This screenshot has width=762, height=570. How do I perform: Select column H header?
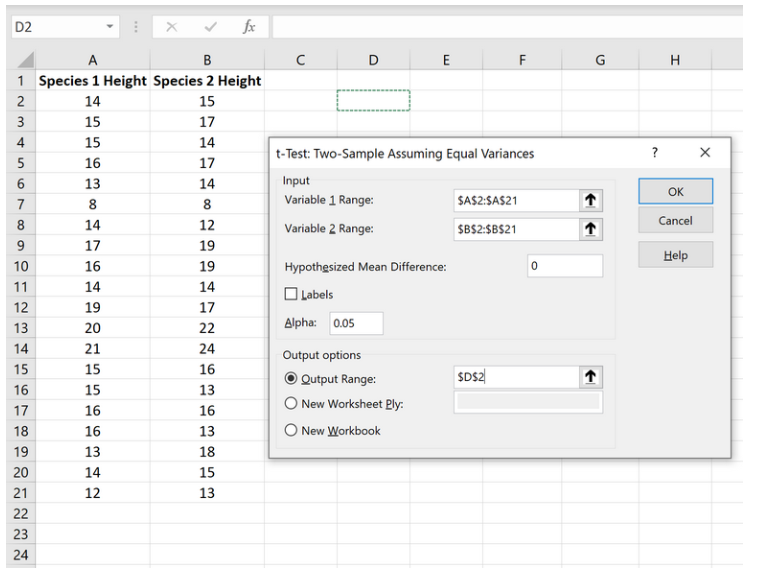click(x=675, y=60)
